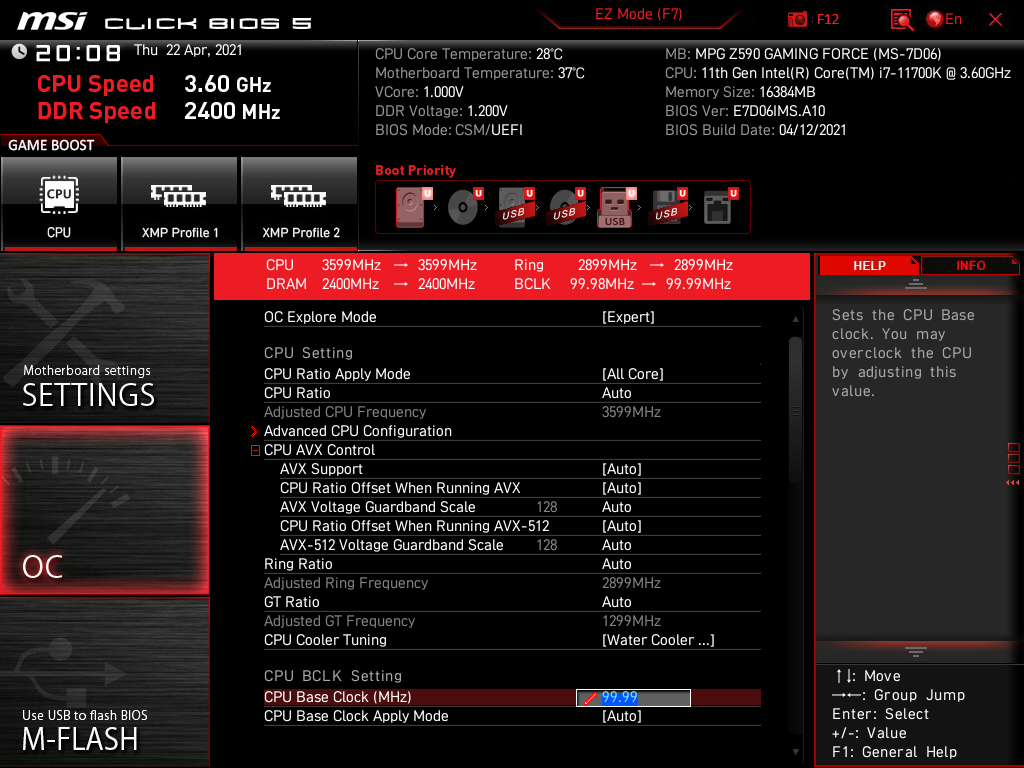Change language via the En globe icon
Screen dimensions: 1024x768
[x=944, y=19]
